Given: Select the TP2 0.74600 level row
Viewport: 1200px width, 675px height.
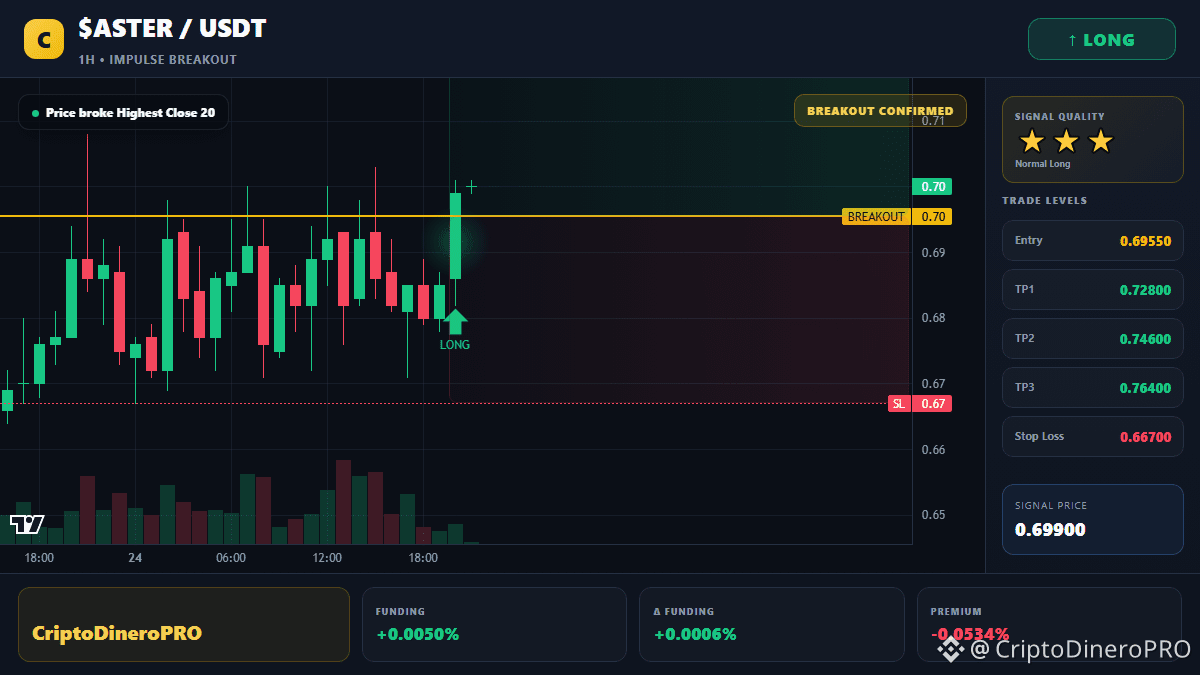Looking at the screenshot, I should (x=1092, y=338).
